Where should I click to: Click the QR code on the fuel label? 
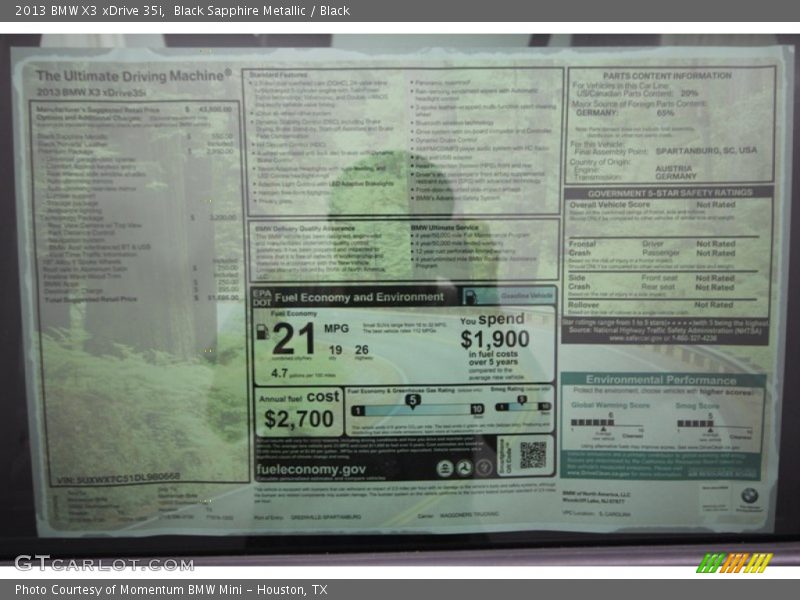[x=533, y=455]
